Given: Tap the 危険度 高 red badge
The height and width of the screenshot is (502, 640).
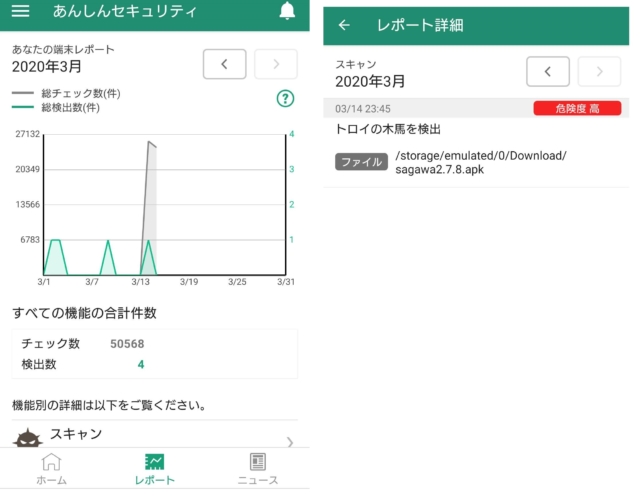Looking at the screenshot, I should coord(577,108).
